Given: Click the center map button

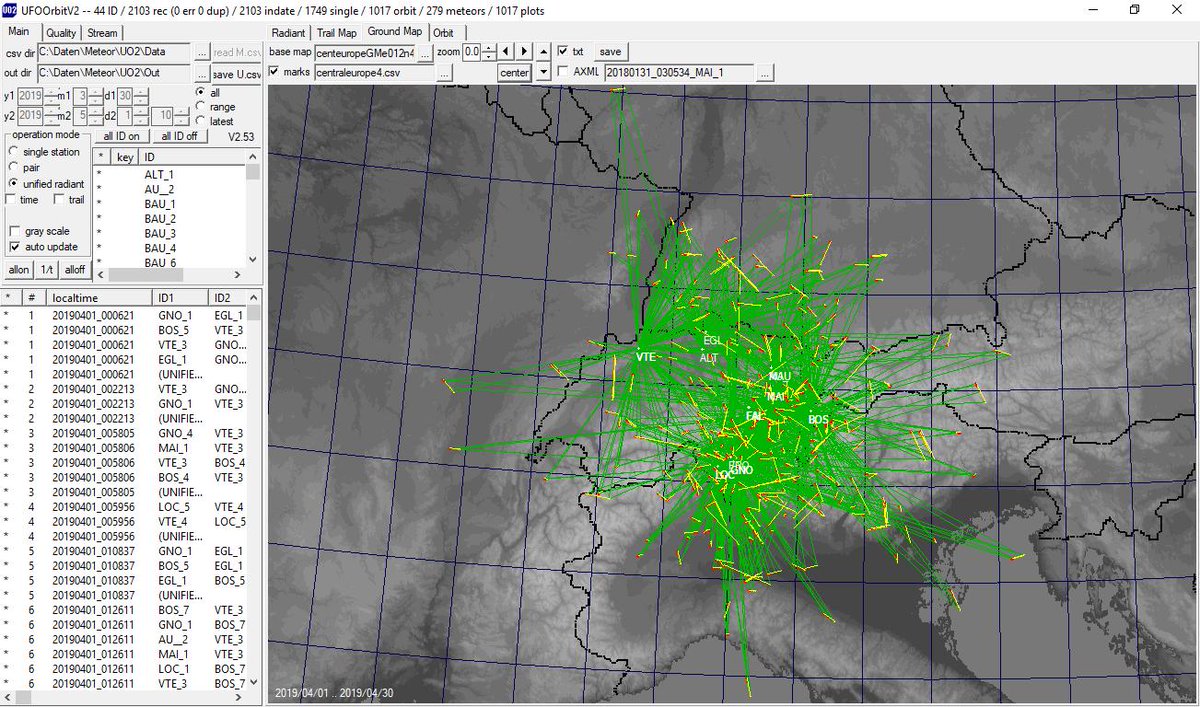Looking at the screenshot, I should [514, 73].
